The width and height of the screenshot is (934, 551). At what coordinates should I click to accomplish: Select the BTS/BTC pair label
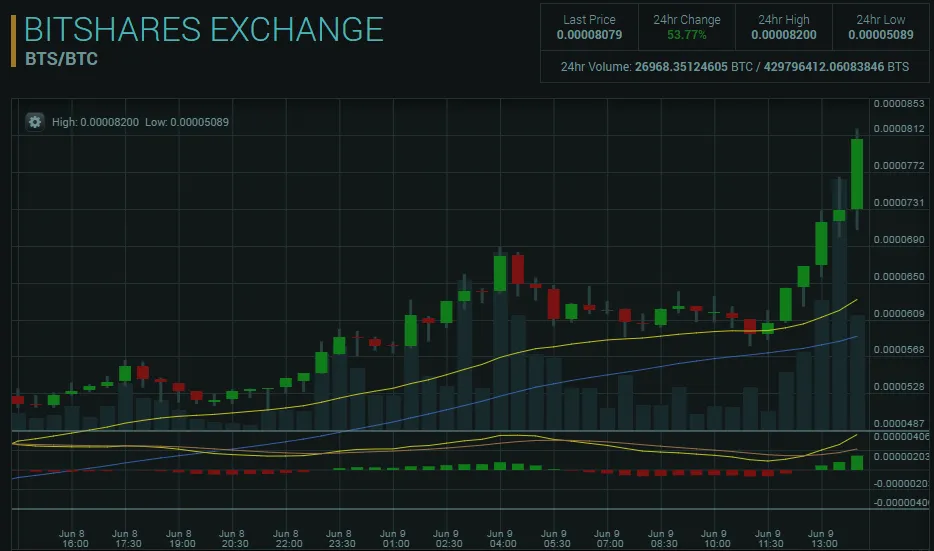click(x=61, y=59)
